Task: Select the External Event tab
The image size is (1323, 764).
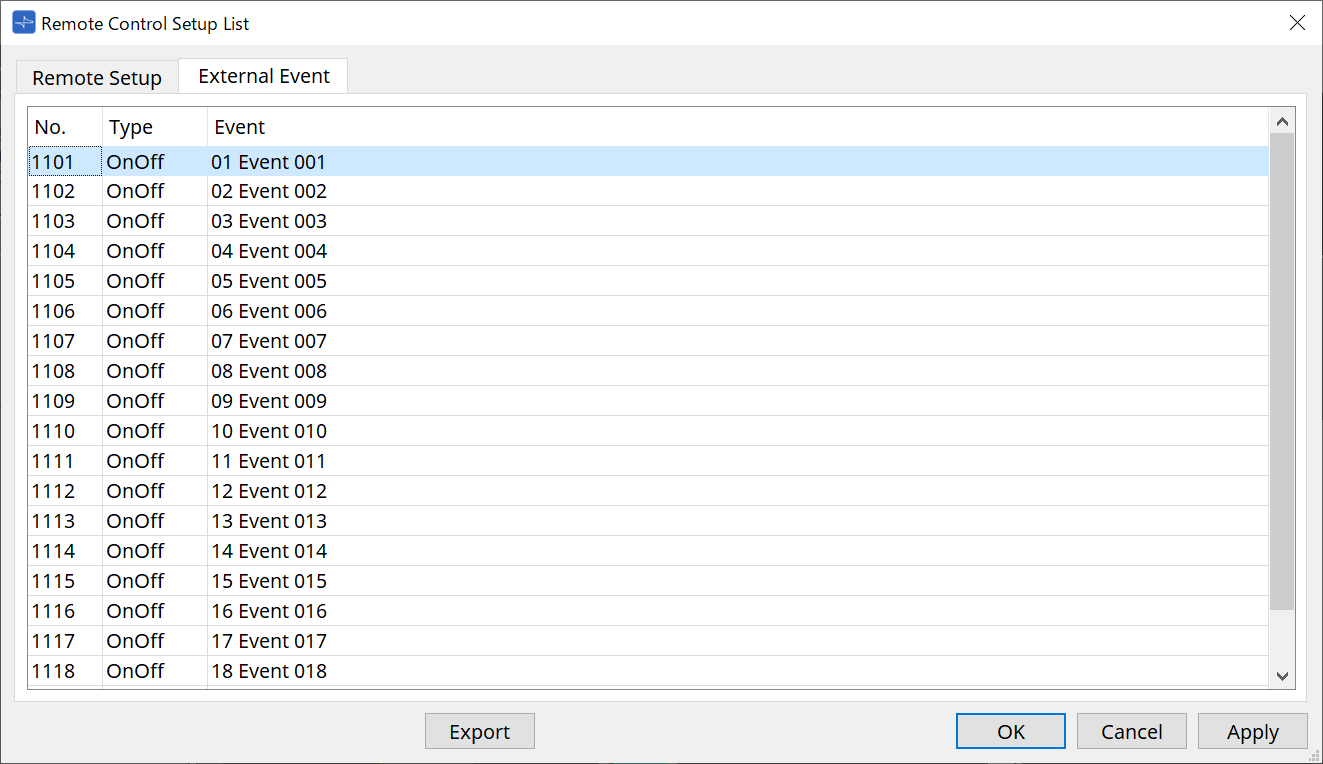Action: [262, 75]
